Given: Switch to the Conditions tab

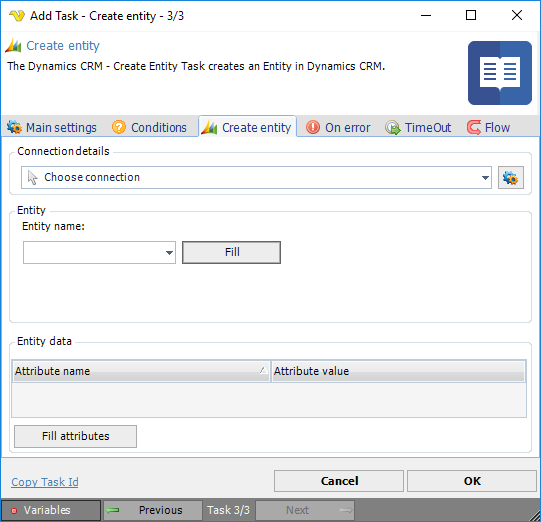Looking at the screenshot, I should (x=149, y=128).
